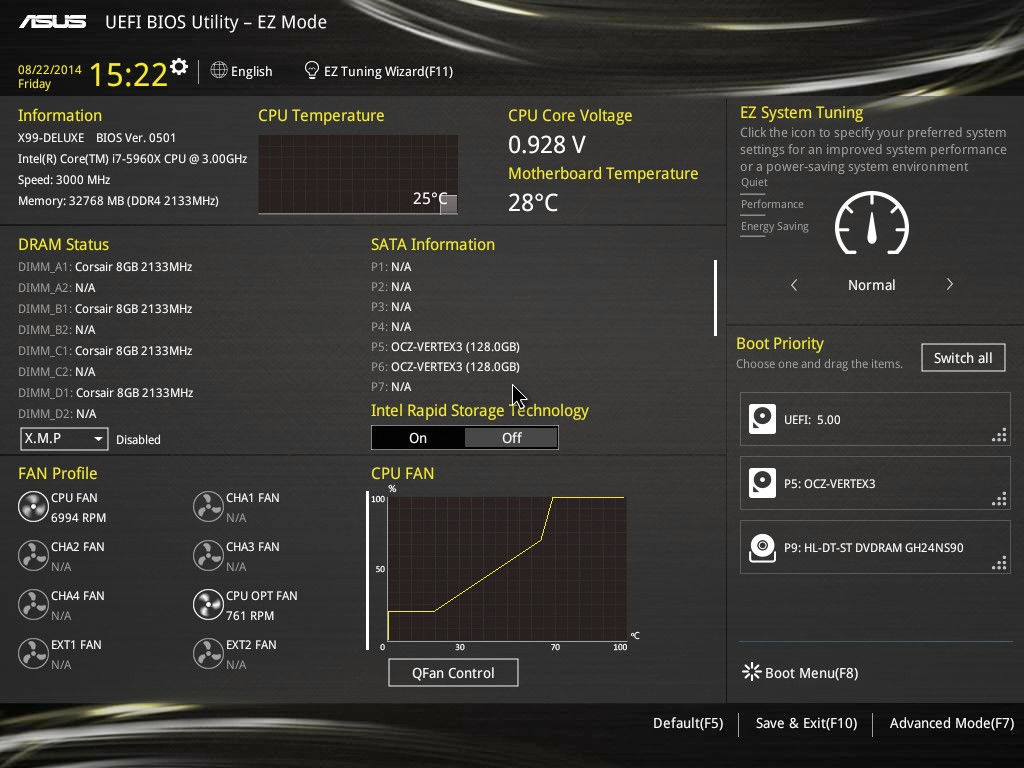1024x768 pixels.
Task: Click the 6994 RPM CPU fan value
Action: coord(78,517)
